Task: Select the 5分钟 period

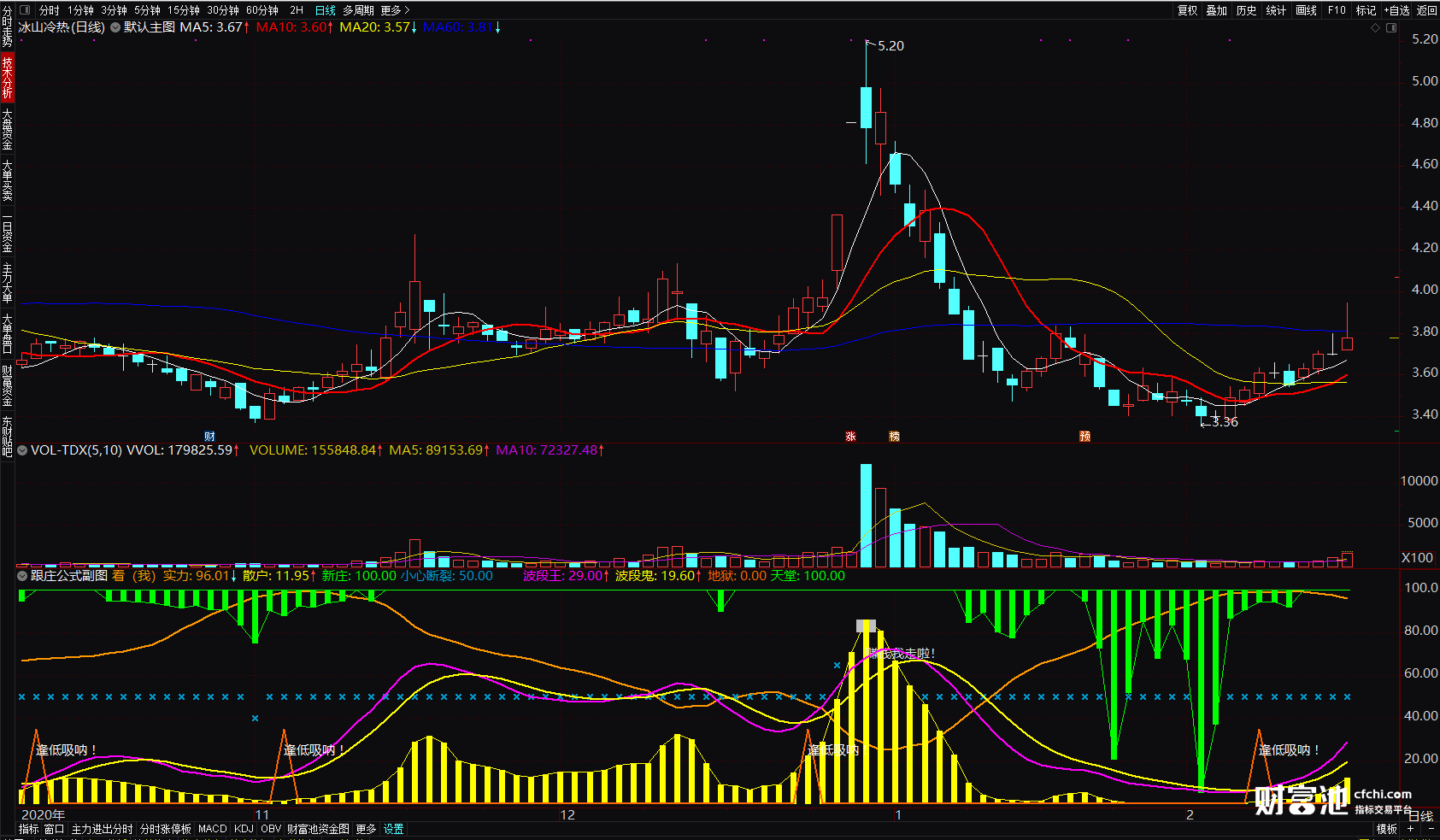Action: tap(147, 10)
